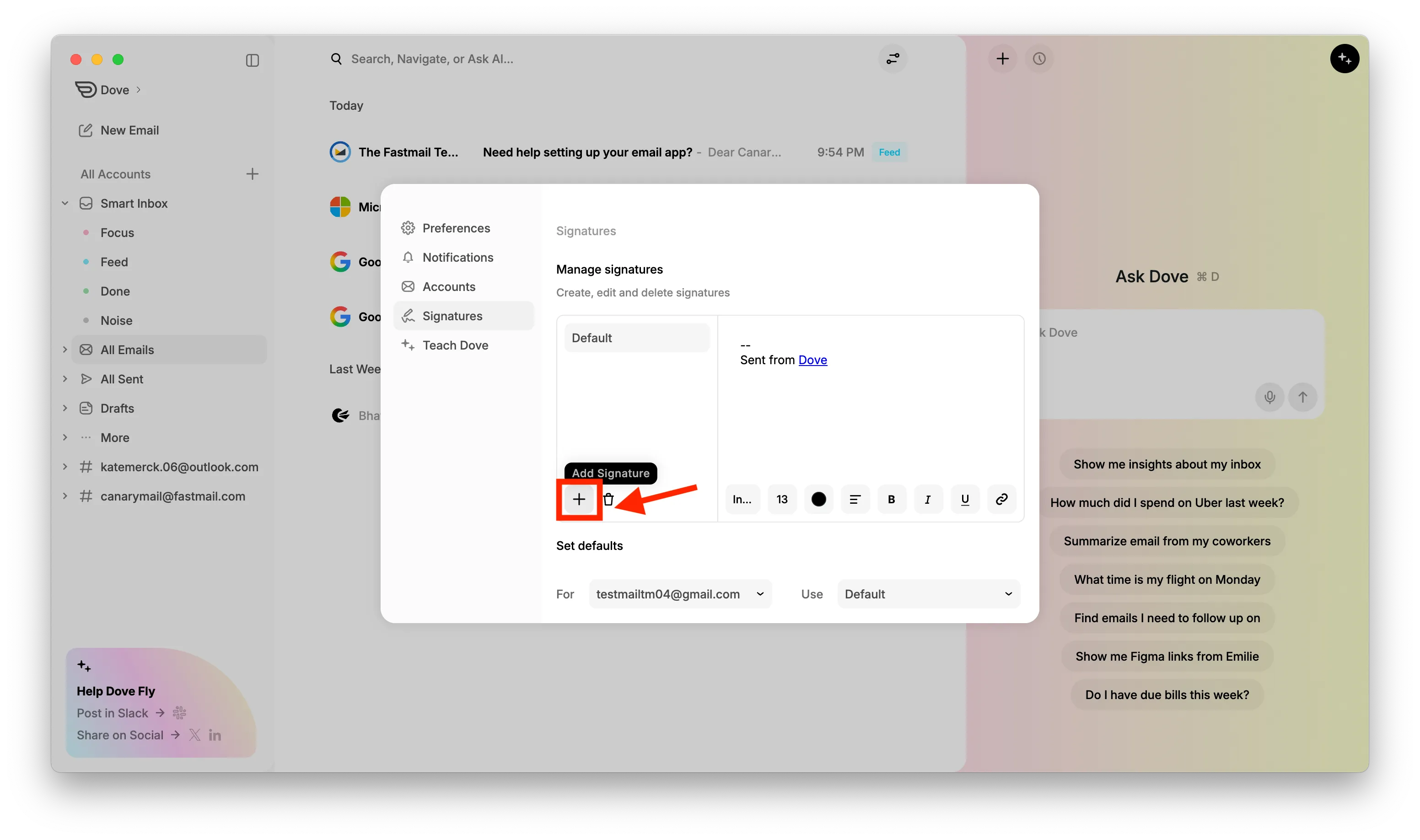Click the delete signature trash icon

tap(608, 499)
